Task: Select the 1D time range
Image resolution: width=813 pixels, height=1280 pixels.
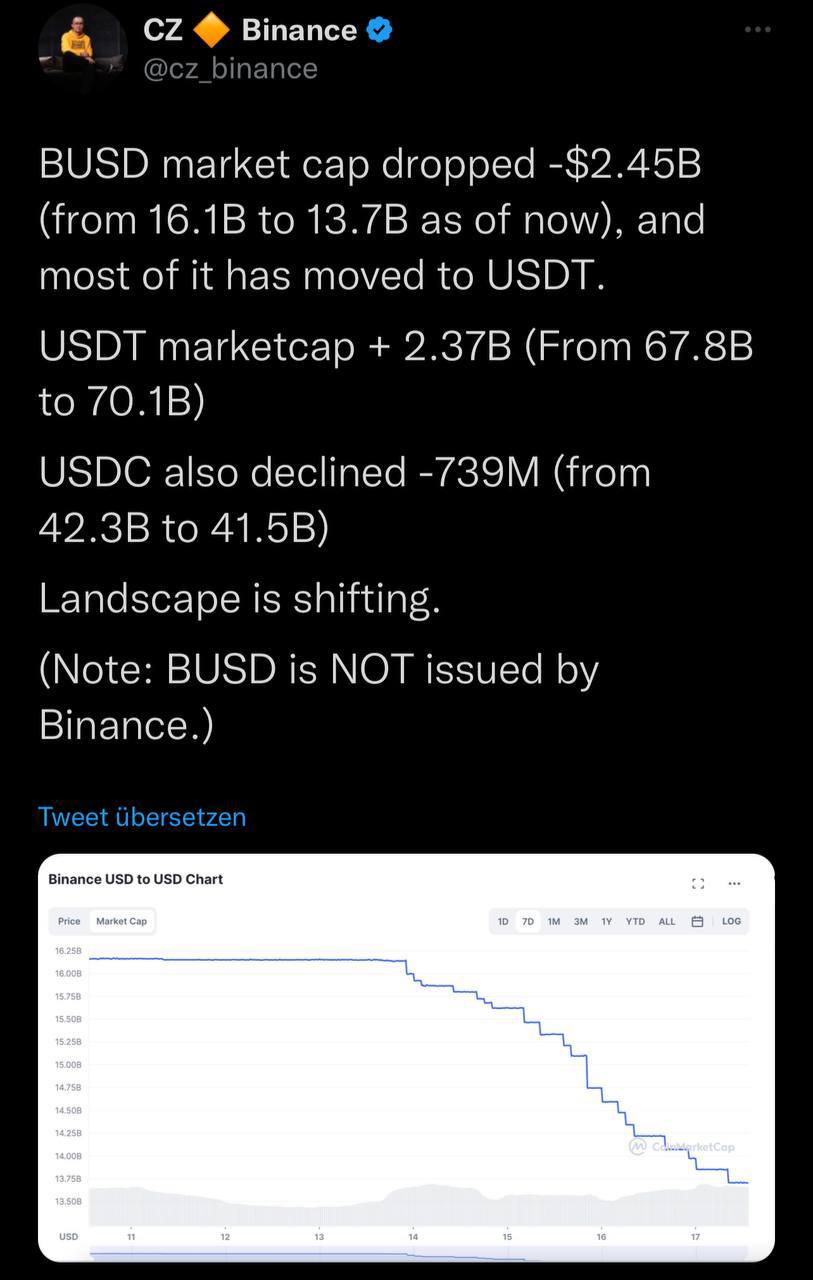Action: click(503, 921)
